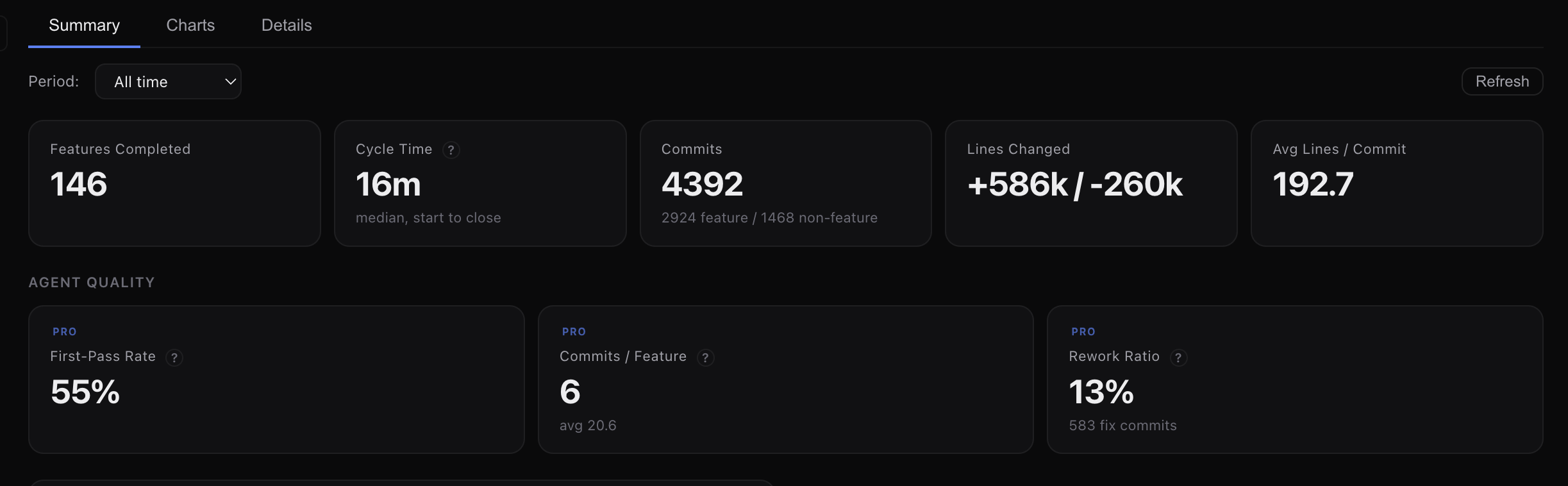The width and height of the screenshot is (1568, 486).
Task: Click the Lines Changed metric card
Action: tap(1090, 183)
